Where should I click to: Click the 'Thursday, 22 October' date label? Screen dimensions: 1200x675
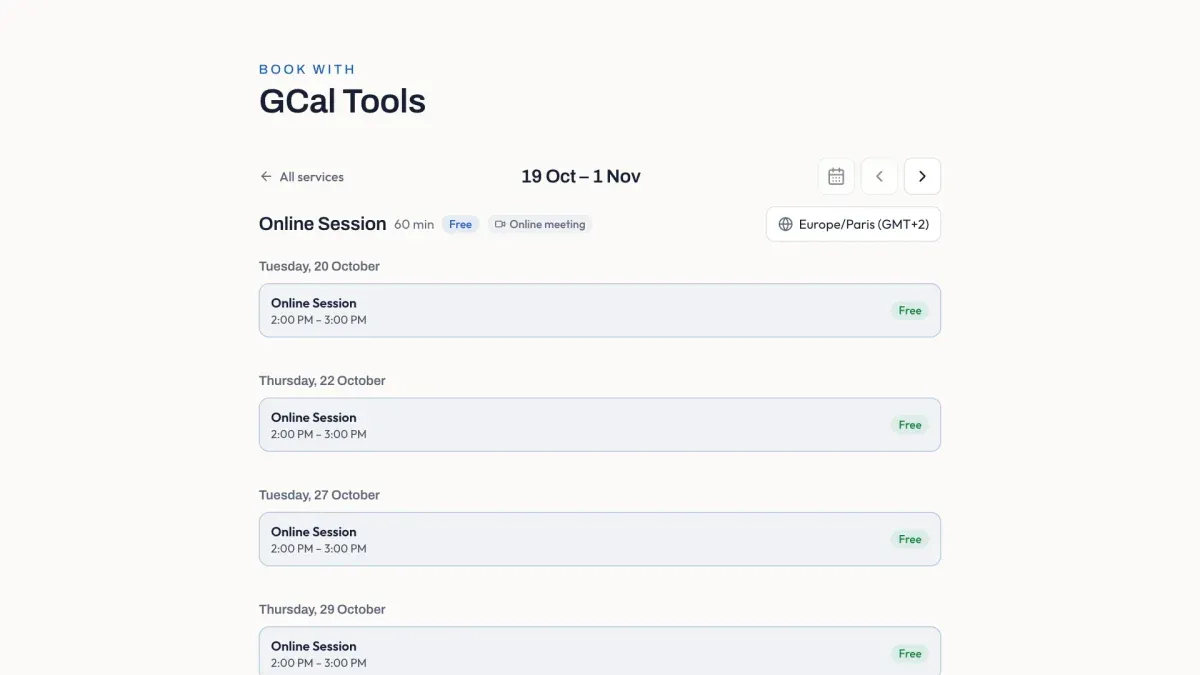point(322,381)
